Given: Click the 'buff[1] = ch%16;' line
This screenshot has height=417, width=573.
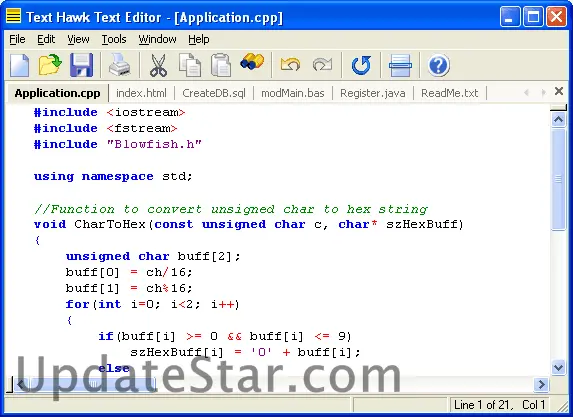Looking at the screenshot, I should [x=129, y=288].
